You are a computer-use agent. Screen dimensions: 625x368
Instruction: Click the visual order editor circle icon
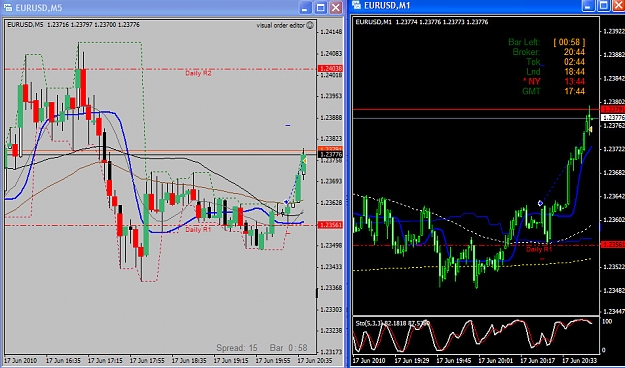(x=310, y=25)
